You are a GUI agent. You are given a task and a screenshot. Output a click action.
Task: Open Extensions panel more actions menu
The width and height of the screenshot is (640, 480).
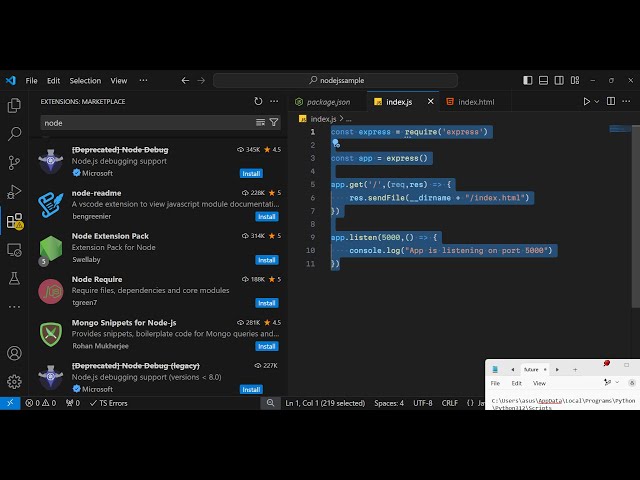[274, 101]
